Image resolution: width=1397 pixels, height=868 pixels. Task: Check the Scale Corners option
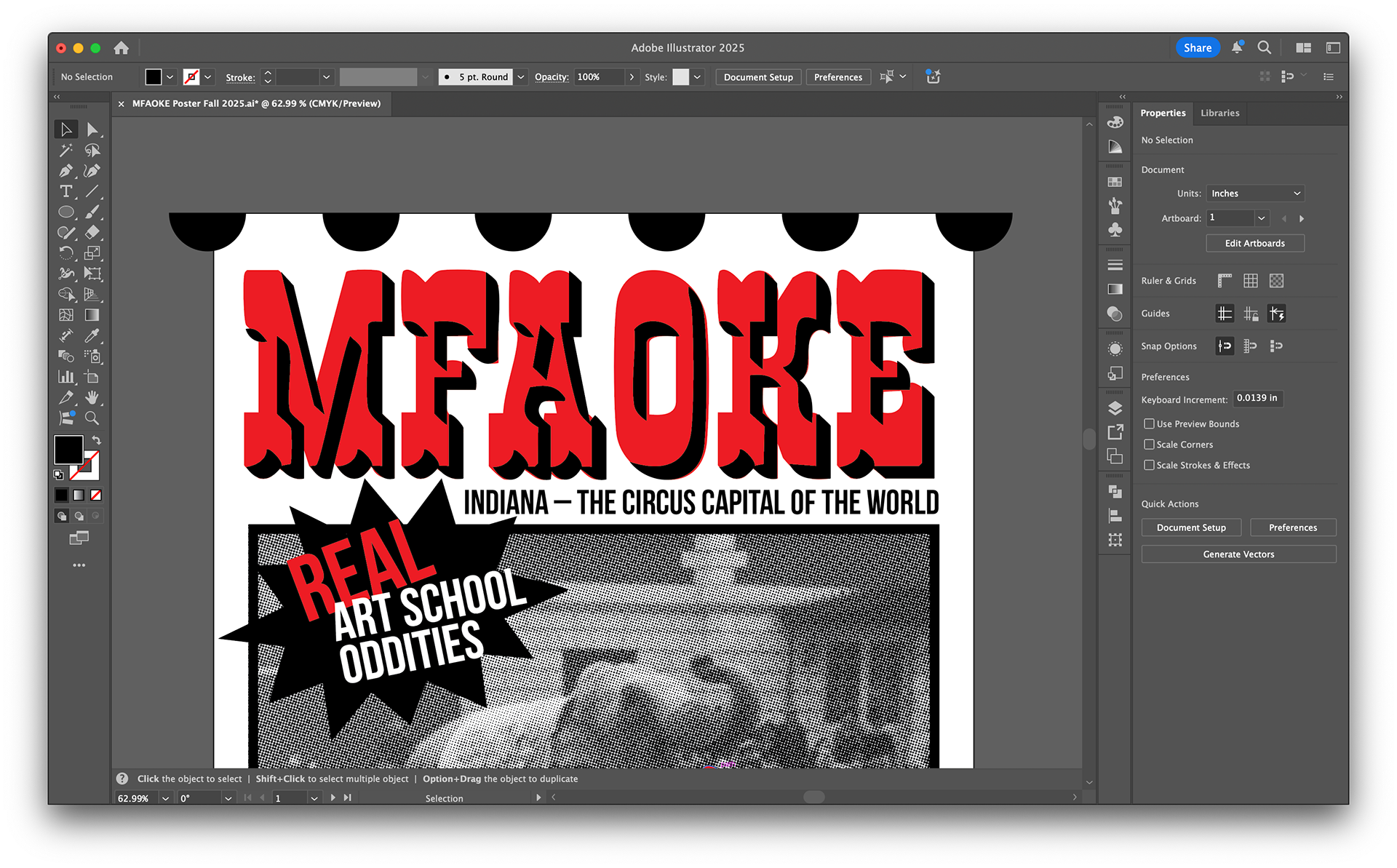1150,445
